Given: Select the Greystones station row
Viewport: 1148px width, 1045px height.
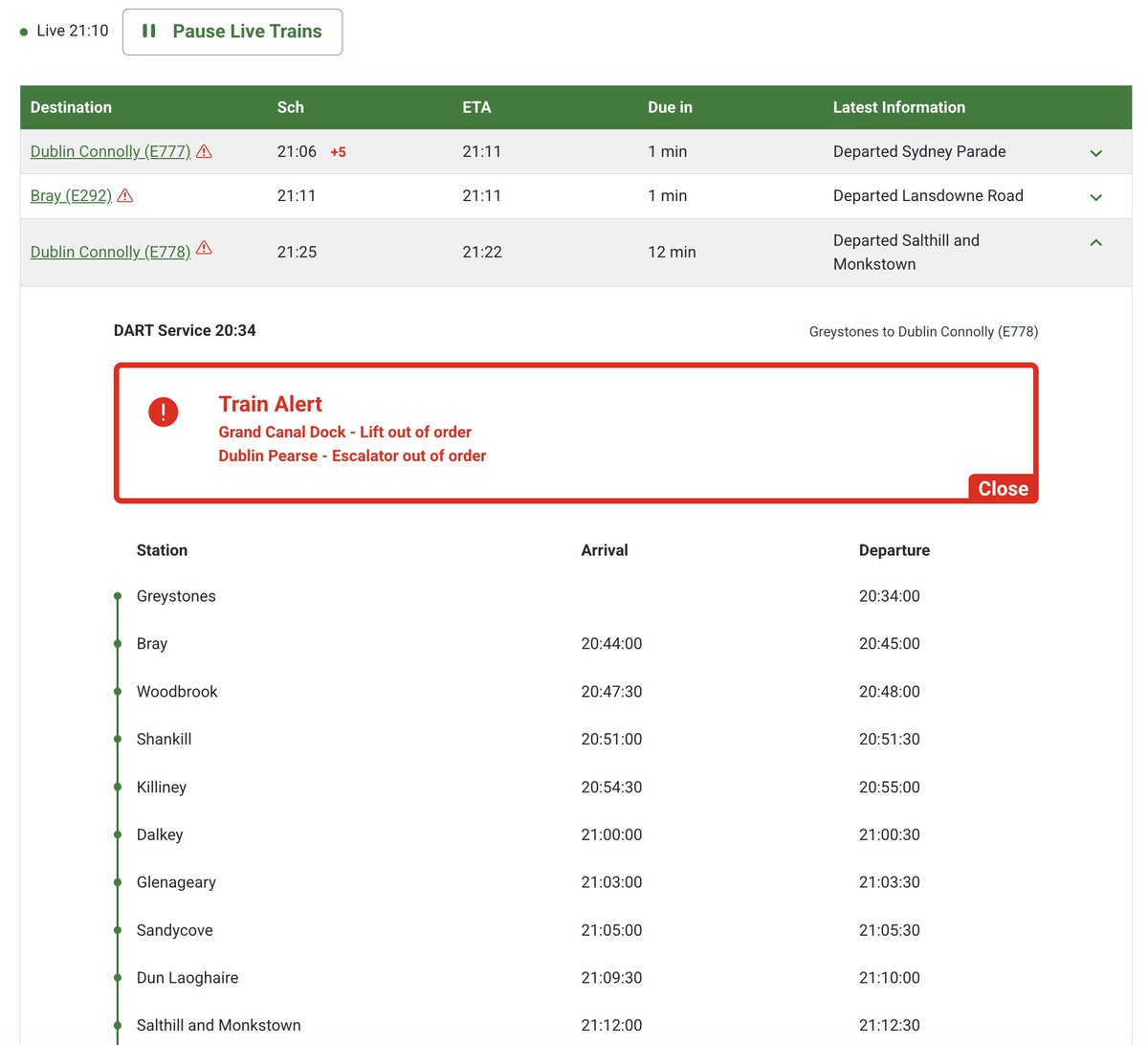Looking at the screenshot, I should (576, 596).
